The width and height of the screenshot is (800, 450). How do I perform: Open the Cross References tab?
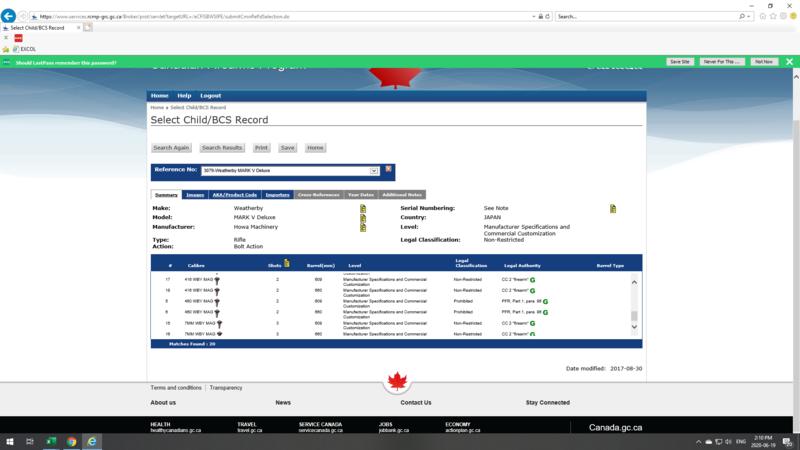(318, 195)
